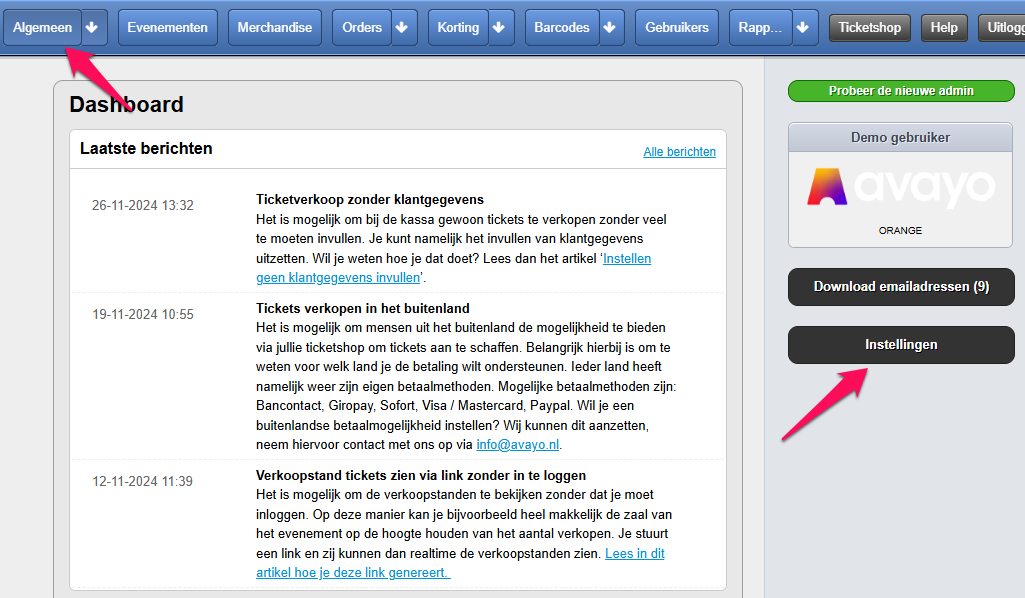Viewport: 1025px width, 598px height.
Task: Open the Algemeen menu
Action: tap(42, 27)
